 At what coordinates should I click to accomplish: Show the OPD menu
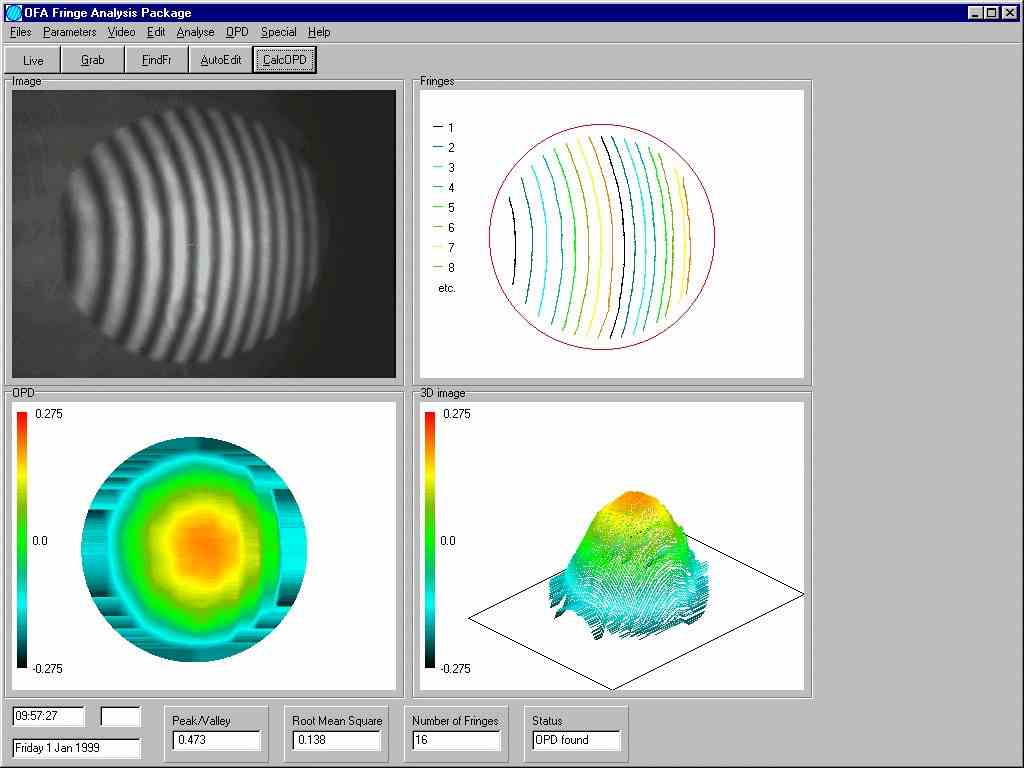pos(237,32)
